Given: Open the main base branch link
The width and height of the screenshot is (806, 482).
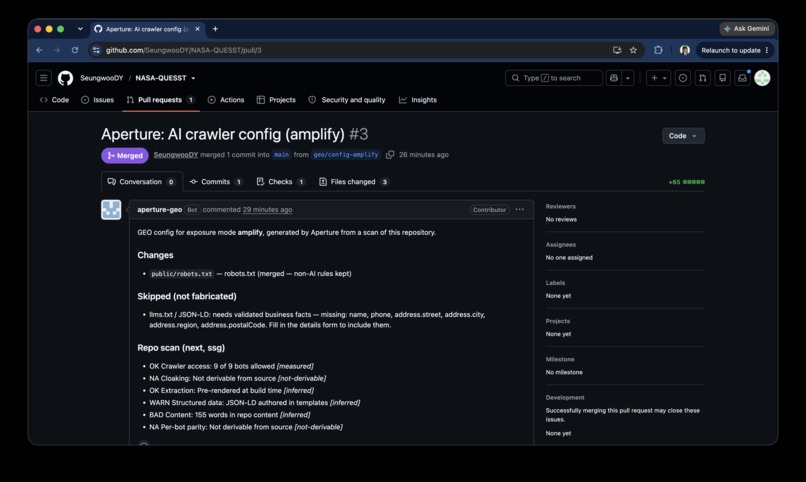Looking at the screenshot, I should pyautogui.click(x=281, y=155).
